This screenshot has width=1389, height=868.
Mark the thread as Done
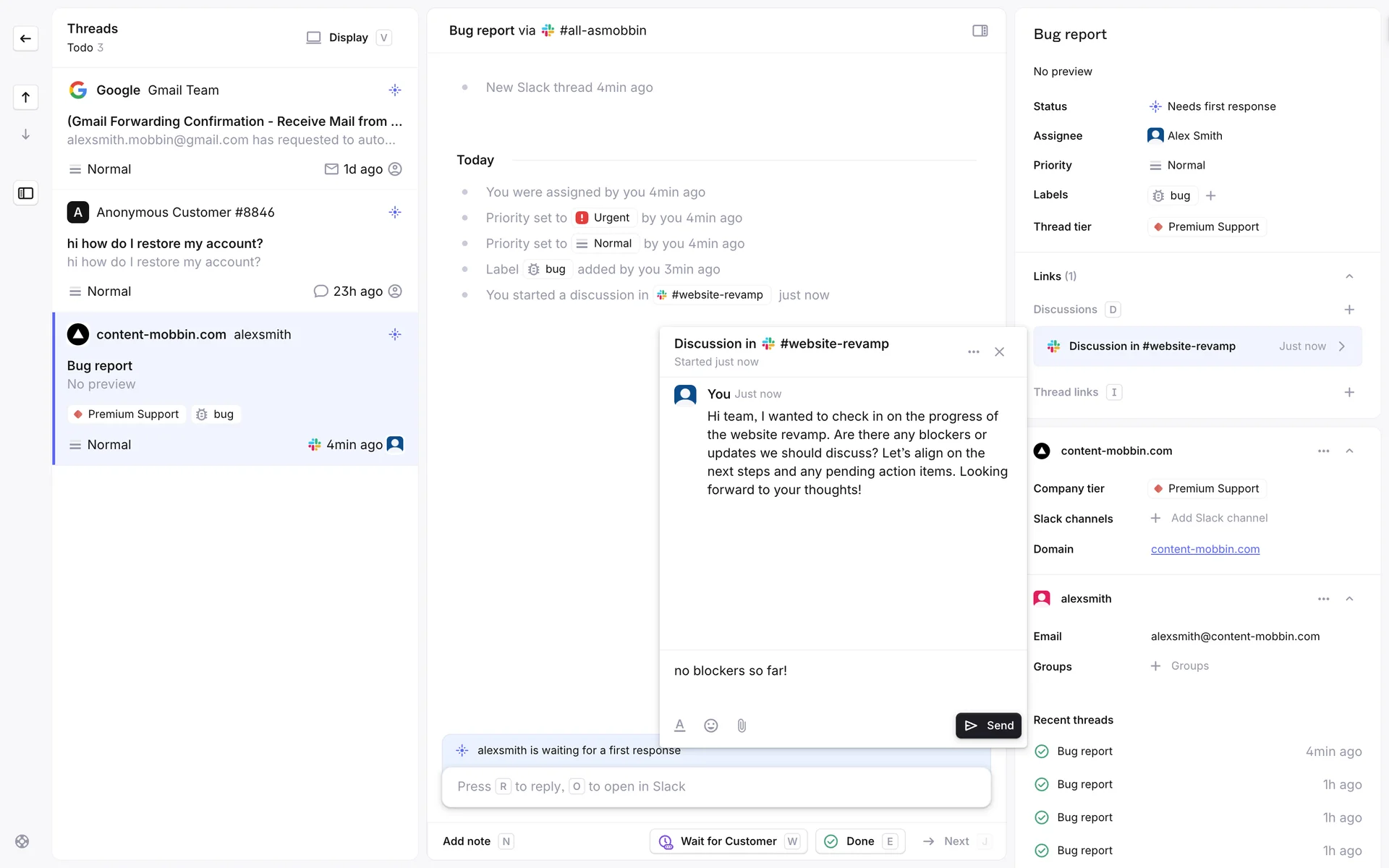click(859, 841)
